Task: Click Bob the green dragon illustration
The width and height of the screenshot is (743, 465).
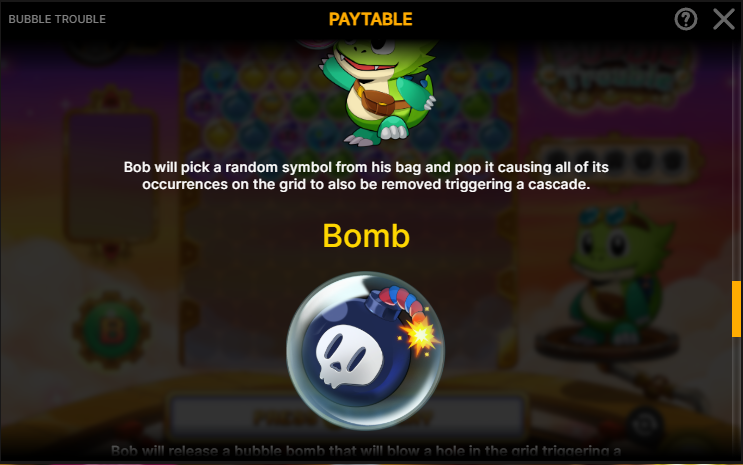Action: pos(379,91)
